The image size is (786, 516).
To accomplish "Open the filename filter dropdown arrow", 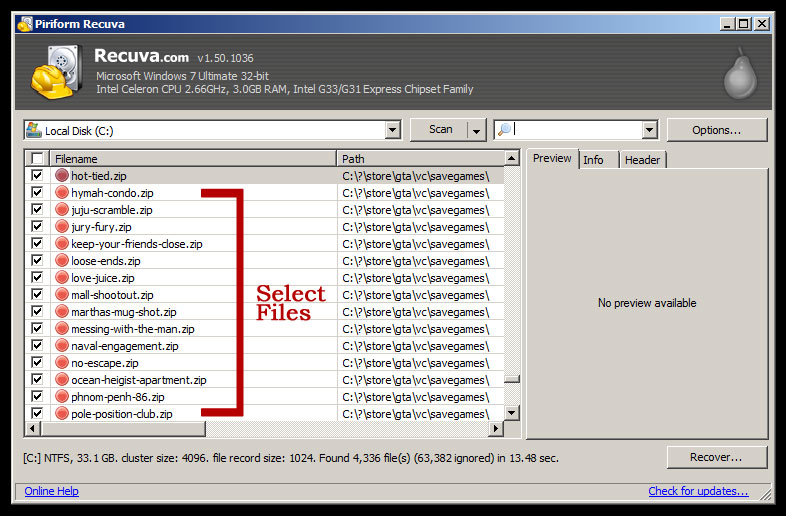I will 650,130.
